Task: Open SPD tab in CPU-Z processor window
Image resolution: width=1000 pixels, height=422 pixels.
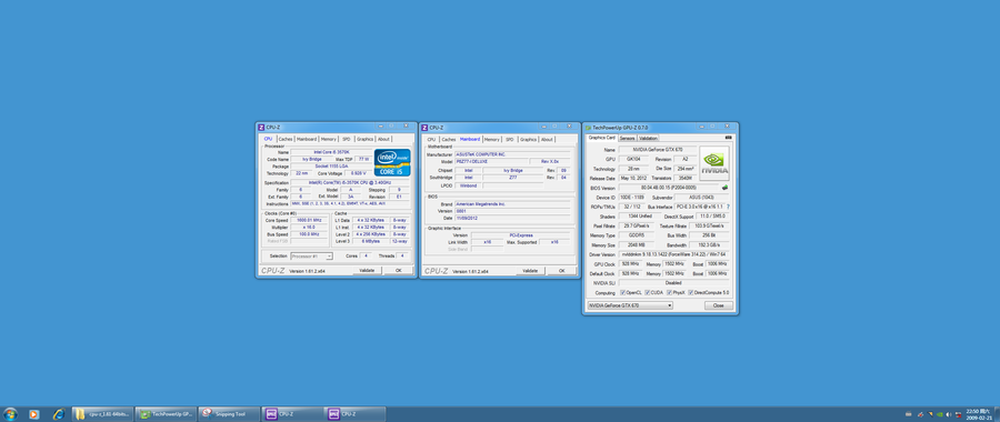Action: pos(346,139)
